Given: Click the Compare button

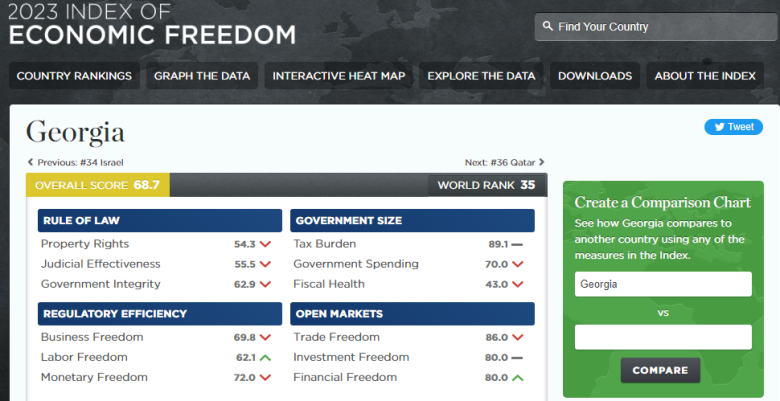Looking at the screenshot, I should (660, 370).
